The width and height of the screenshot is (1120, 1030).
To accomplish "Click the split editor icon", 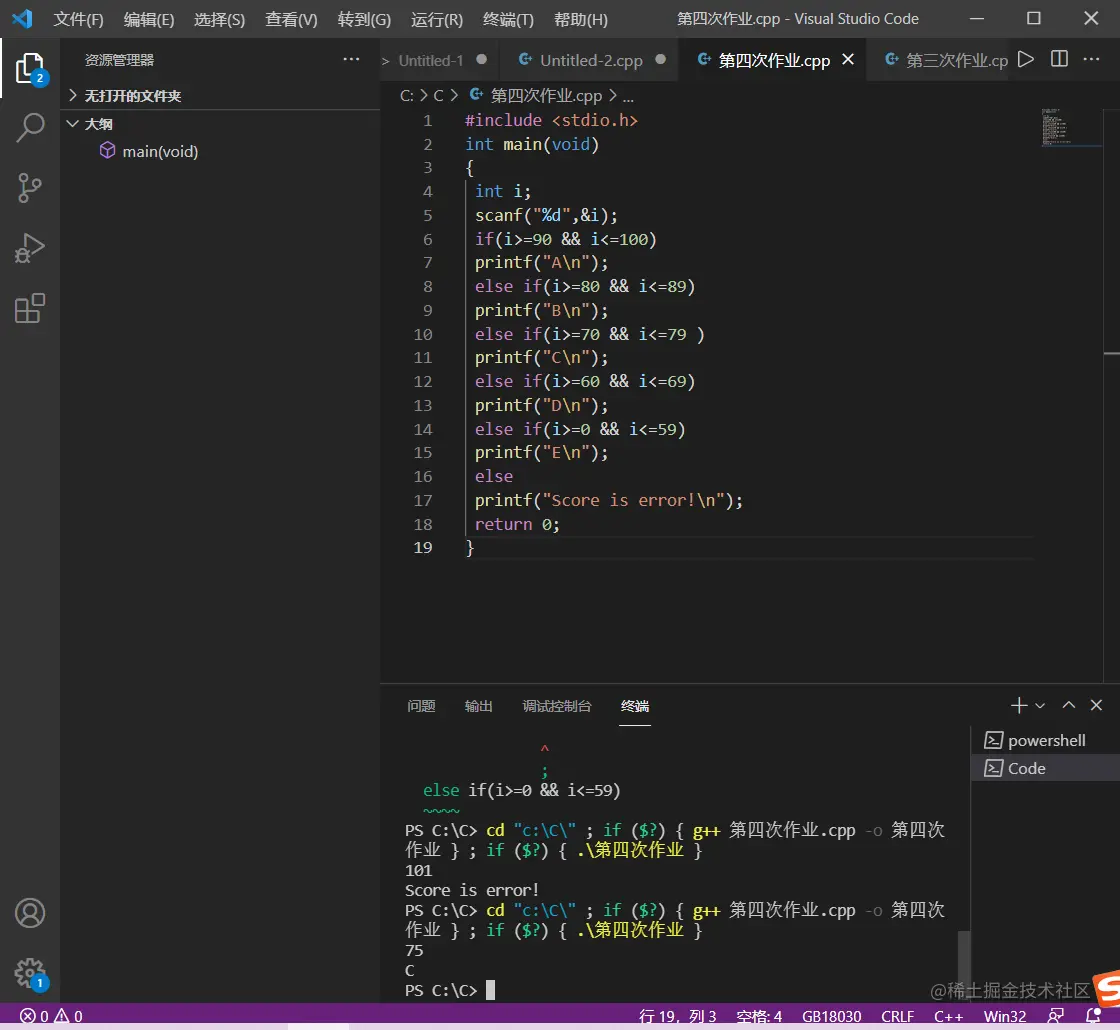I will (1059, 60).
